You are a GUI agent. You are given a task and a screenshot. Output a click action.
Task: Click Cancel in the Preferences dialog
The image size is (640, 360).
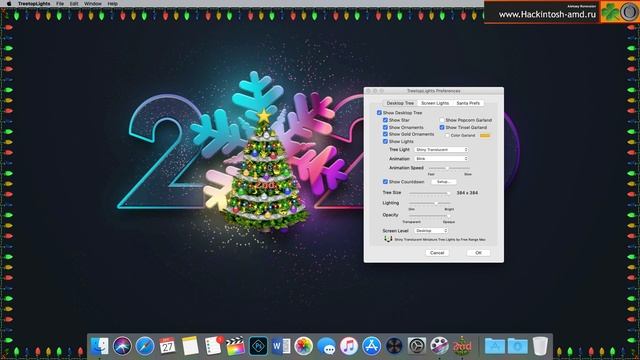pos(437,253)
